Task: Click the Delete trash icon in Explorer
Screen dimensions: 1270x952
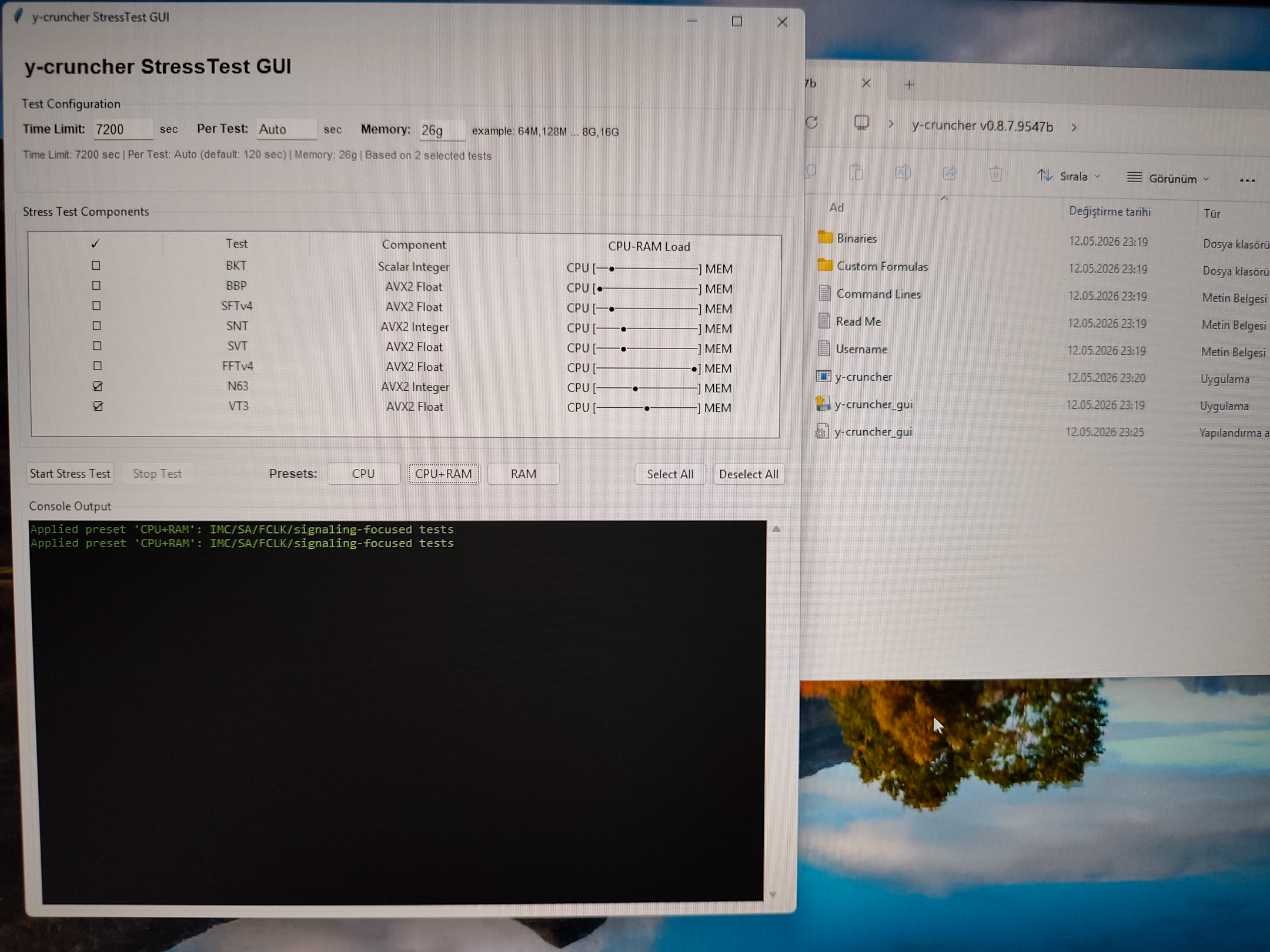Action: pos(995,174)
